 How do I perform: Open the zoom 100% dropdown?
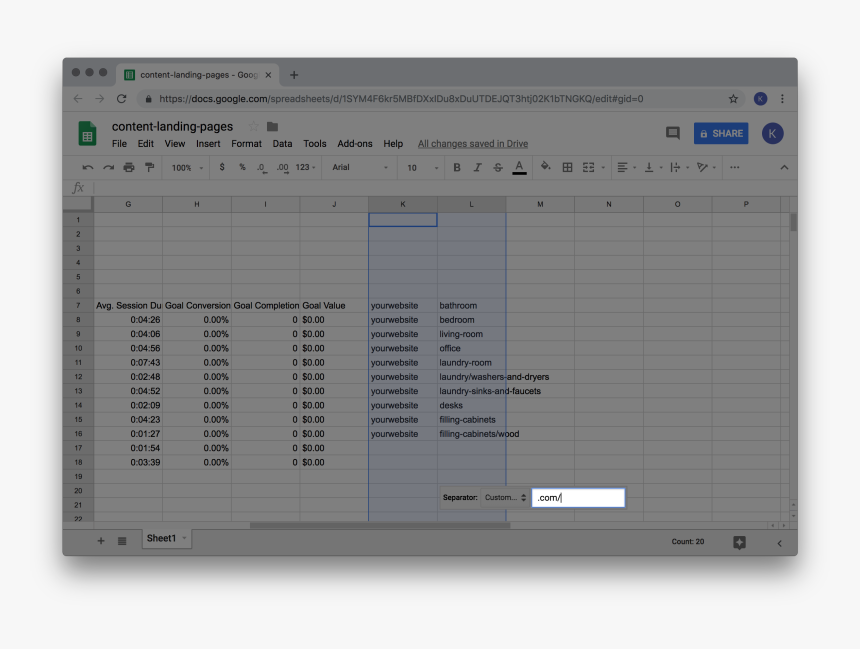click(187, 168)
